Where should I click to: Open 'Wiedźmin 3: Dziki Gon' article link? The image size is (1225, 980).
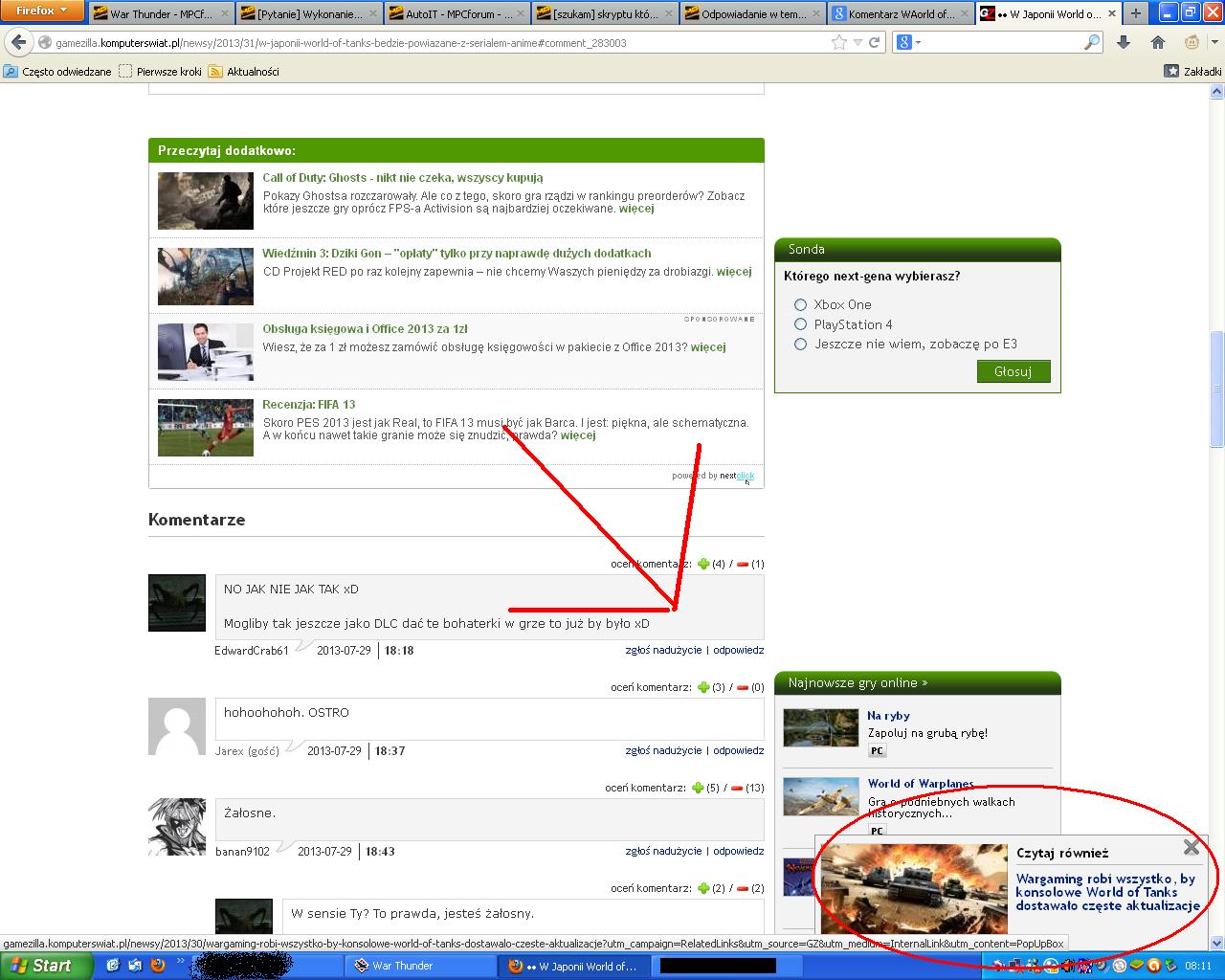click(x=457, y=254)
